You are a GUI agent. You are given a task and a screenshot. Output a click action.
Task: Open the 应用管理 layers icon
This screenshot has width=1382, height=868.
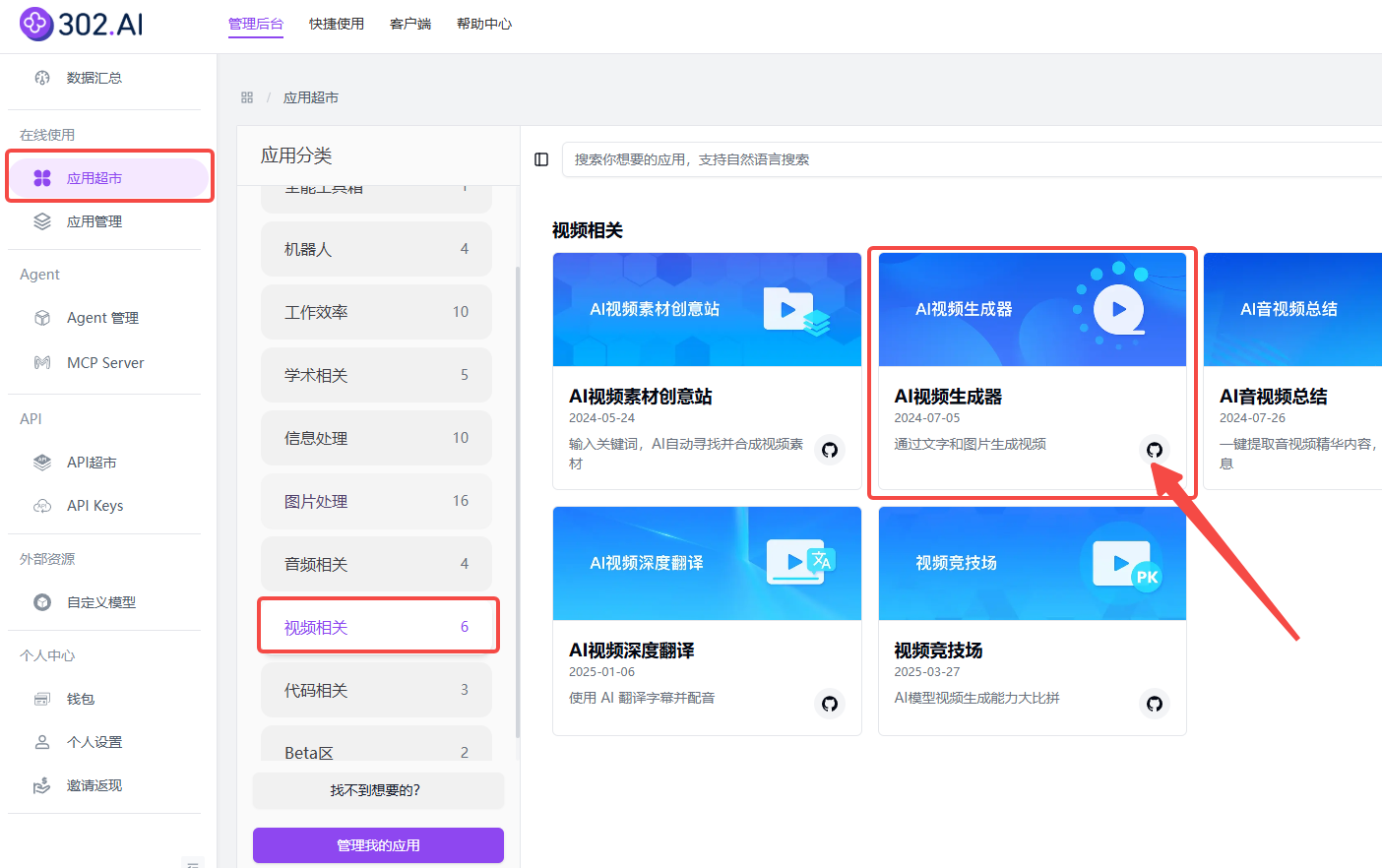(x=42, y=221)
